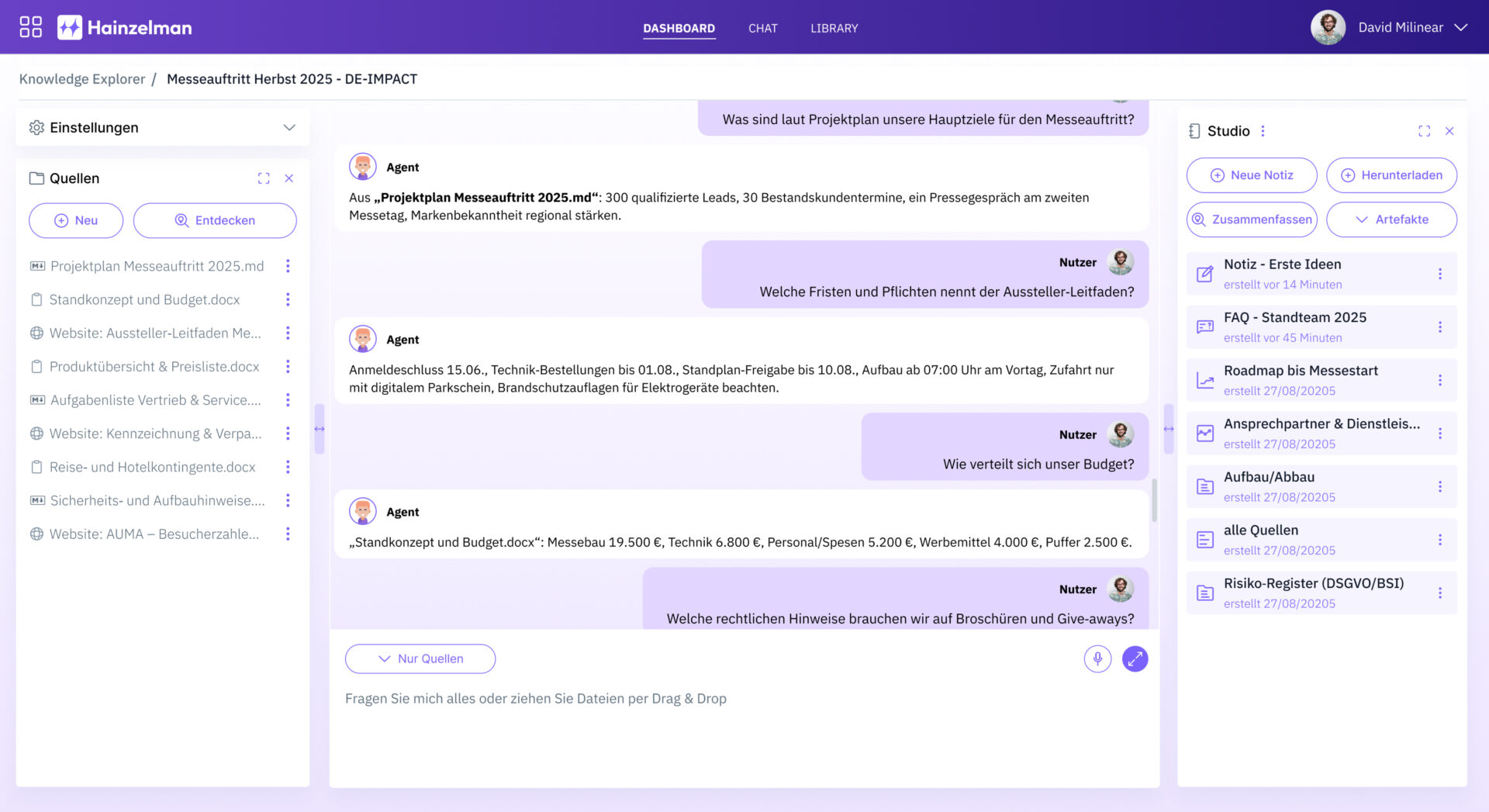The width and height of the screenshot is (1489, 812).
Task: Open the app grid menu icon
Action: coord(30,27)
